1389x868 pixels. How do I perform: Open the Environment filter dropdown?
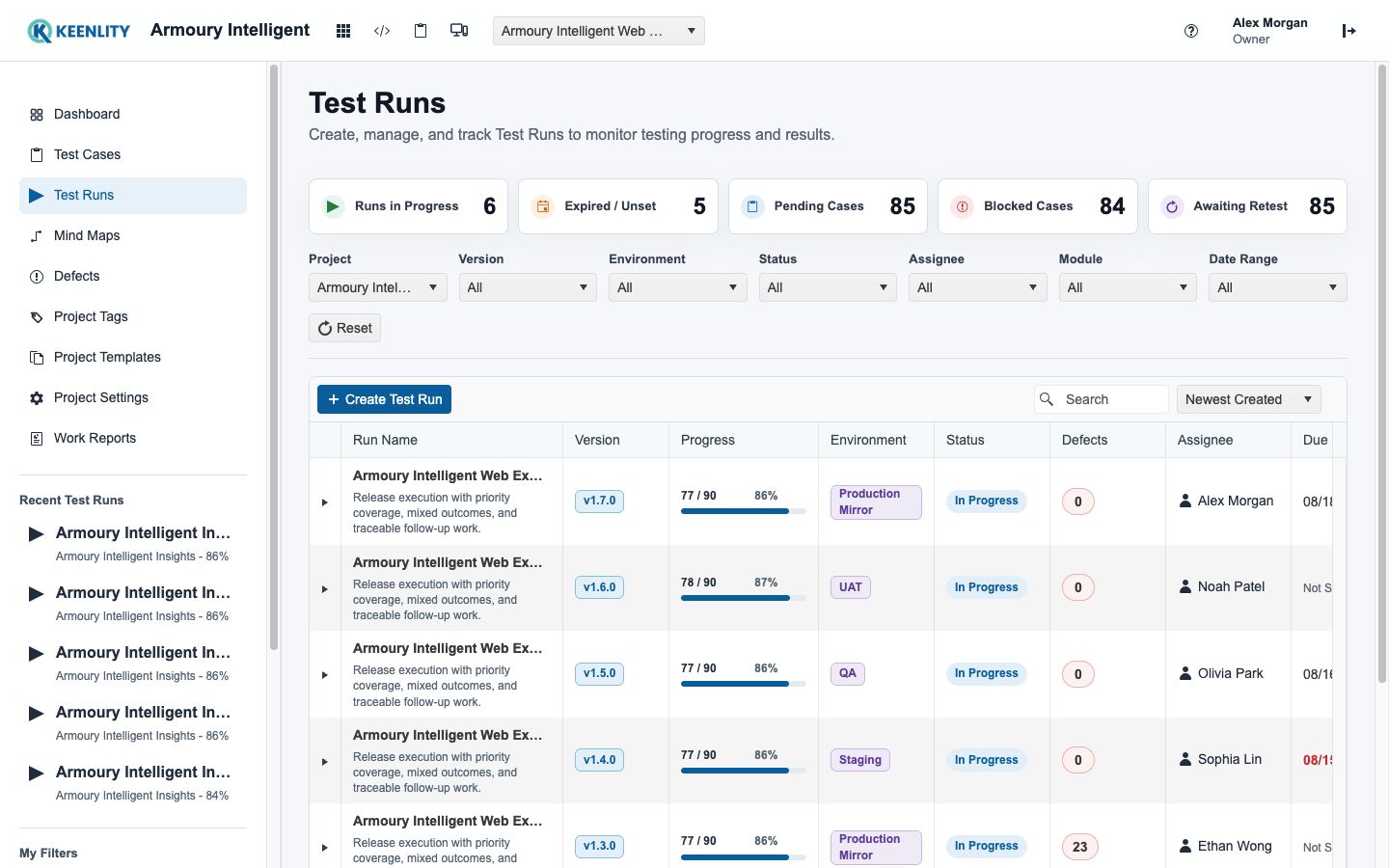678,287
